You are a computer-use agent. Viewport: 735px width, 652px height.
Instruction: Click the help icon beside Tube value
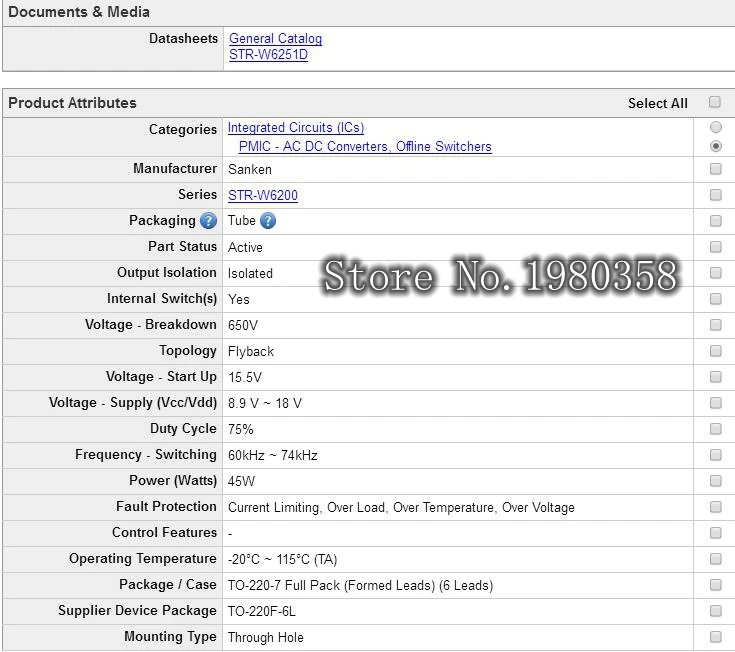click(x=268, y=221)
